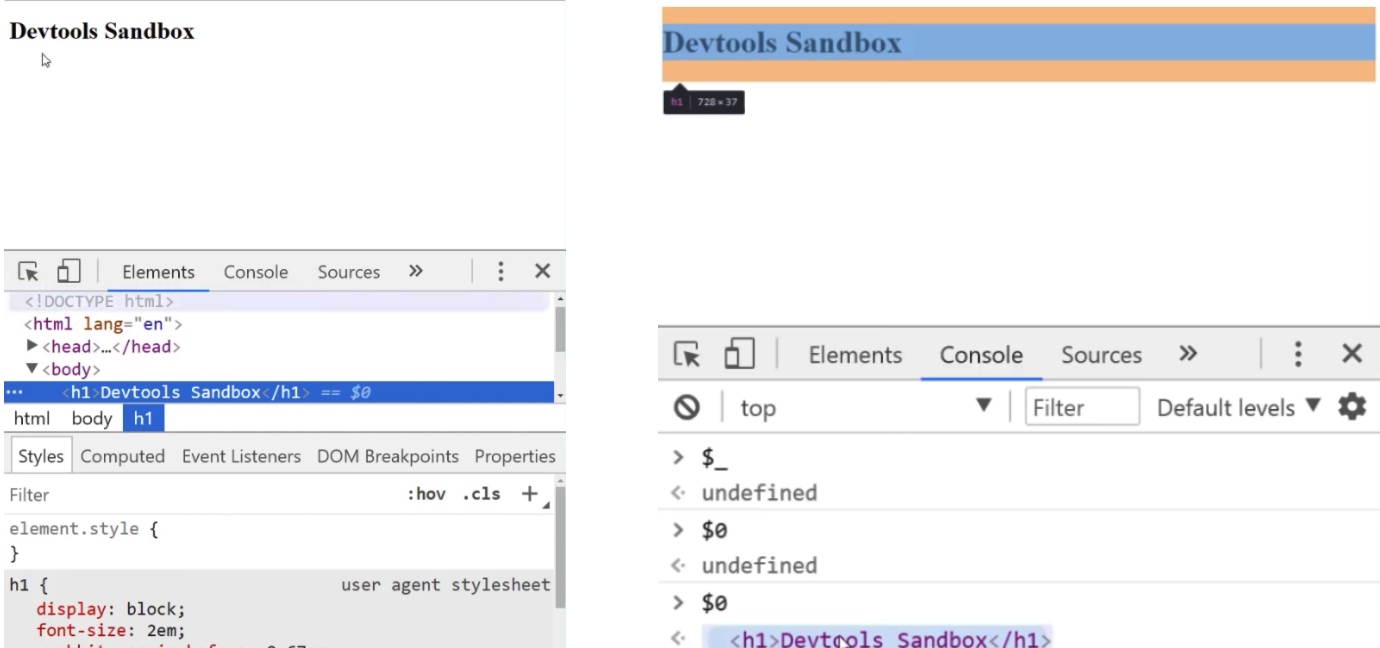Screen dimensions: 1380x648
Task: Toggle the :hov element state panel
Action: pyautogui.click(x=426, y=494)
